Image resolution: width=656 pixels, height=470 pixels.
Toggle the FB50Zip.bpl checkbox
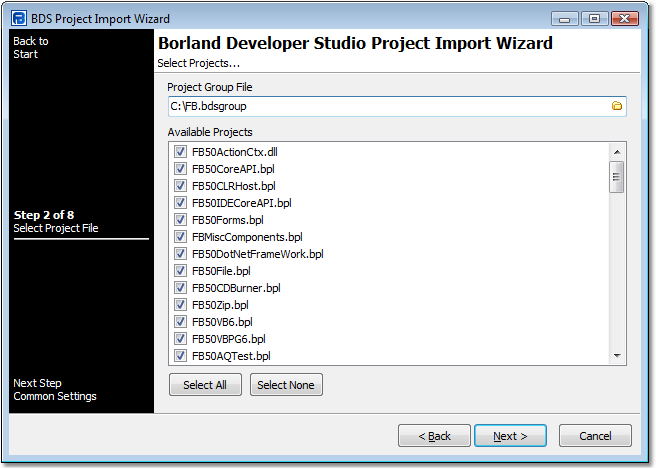180,305
